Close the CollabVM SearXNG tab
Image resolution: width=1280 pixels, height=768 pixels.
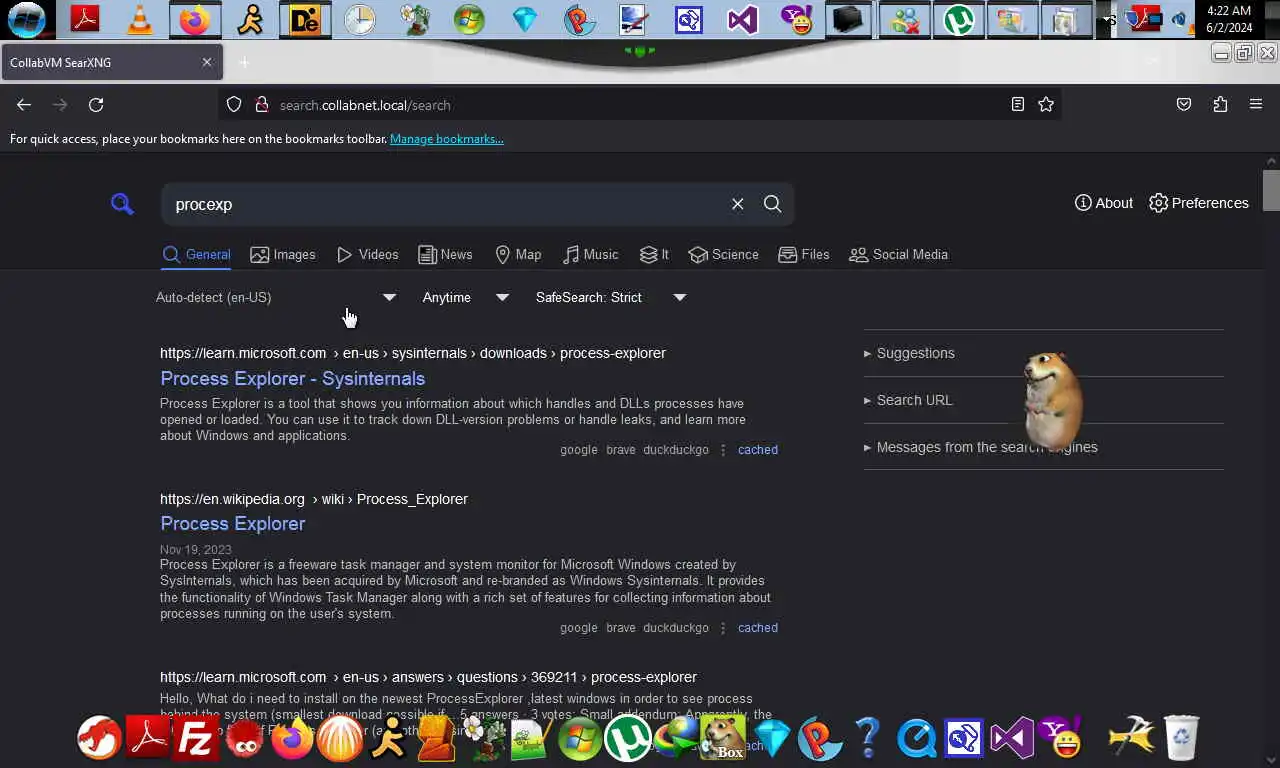207,62
